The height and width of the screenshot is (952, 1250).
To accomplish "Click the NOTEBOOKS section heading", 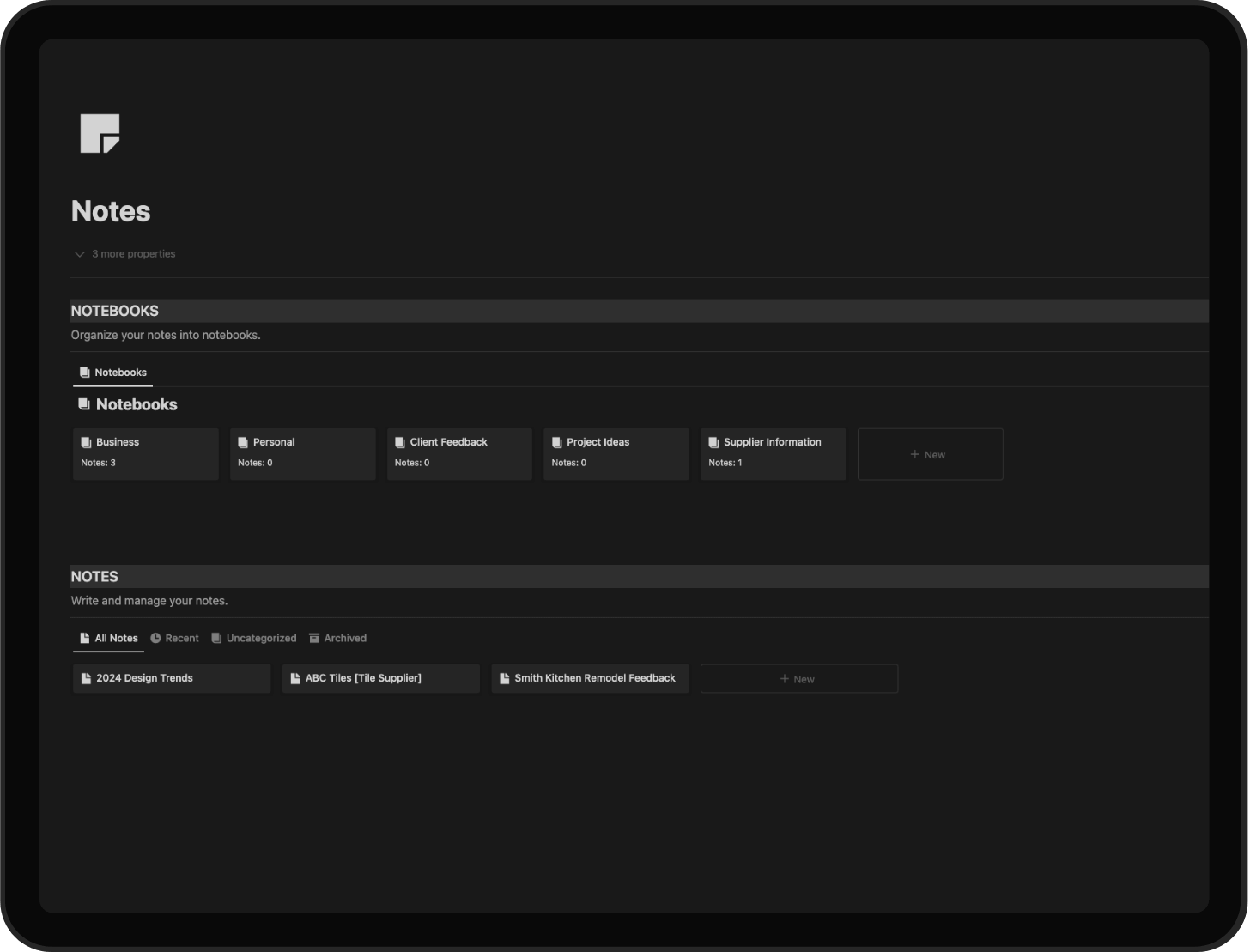I will pos(115,311).
